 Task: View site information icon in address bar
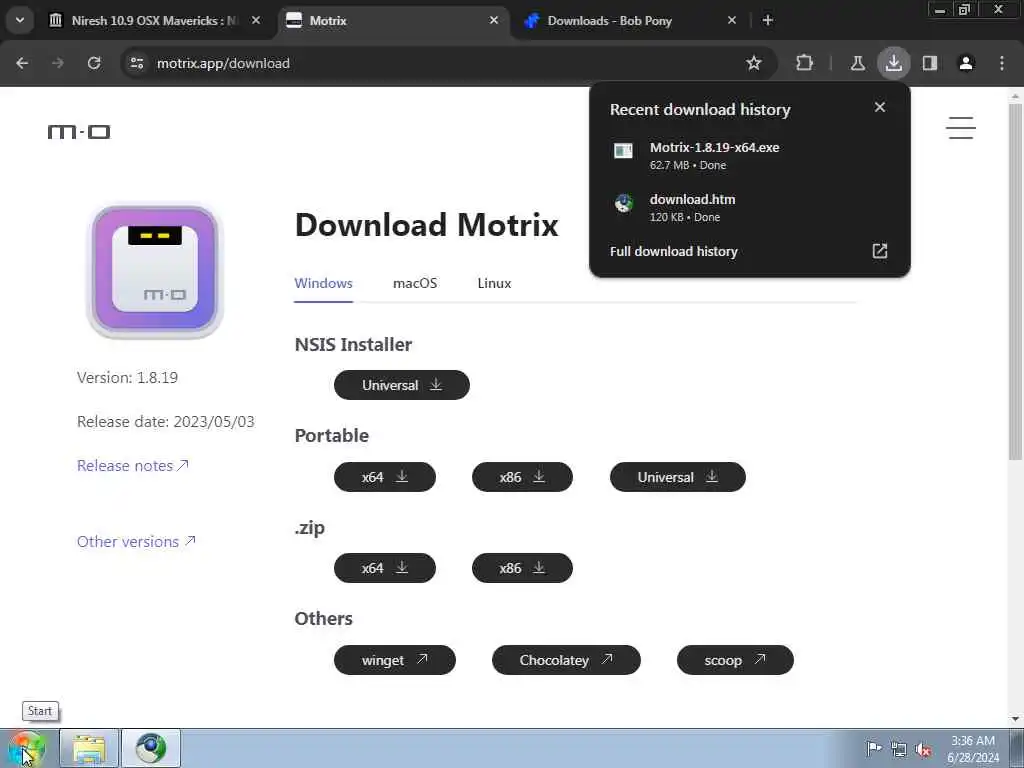[x=136, y=63]
